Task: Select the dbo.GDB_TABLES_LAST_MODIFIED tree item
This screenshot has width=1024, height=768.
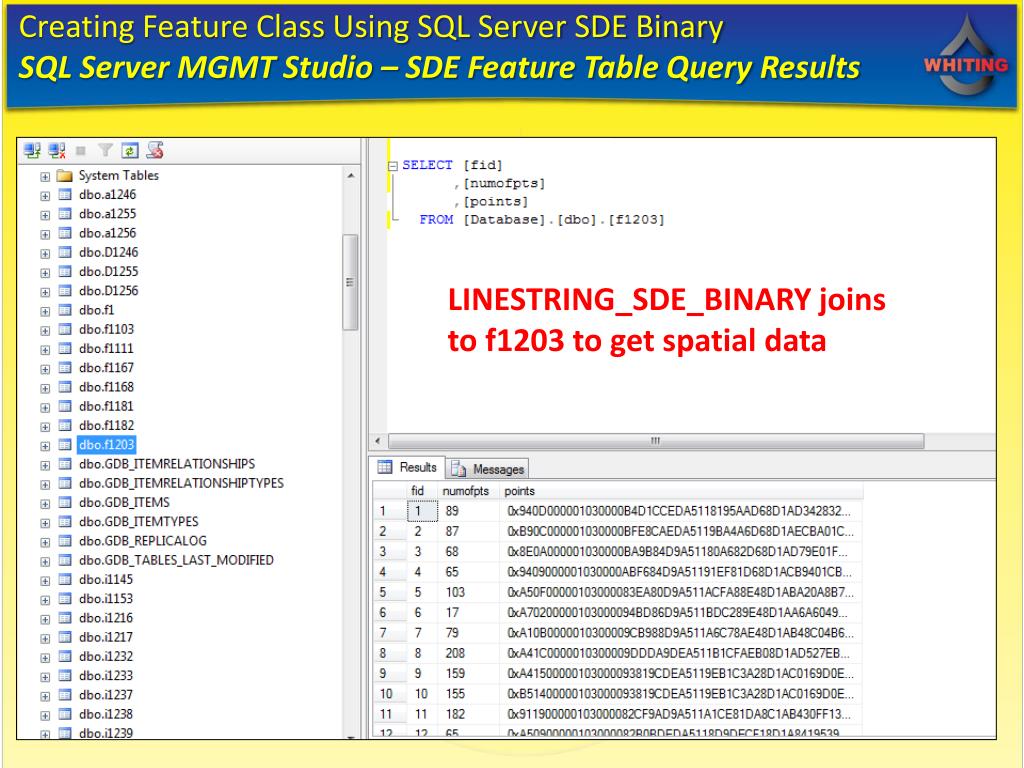Action: click(x=176, y=560)
